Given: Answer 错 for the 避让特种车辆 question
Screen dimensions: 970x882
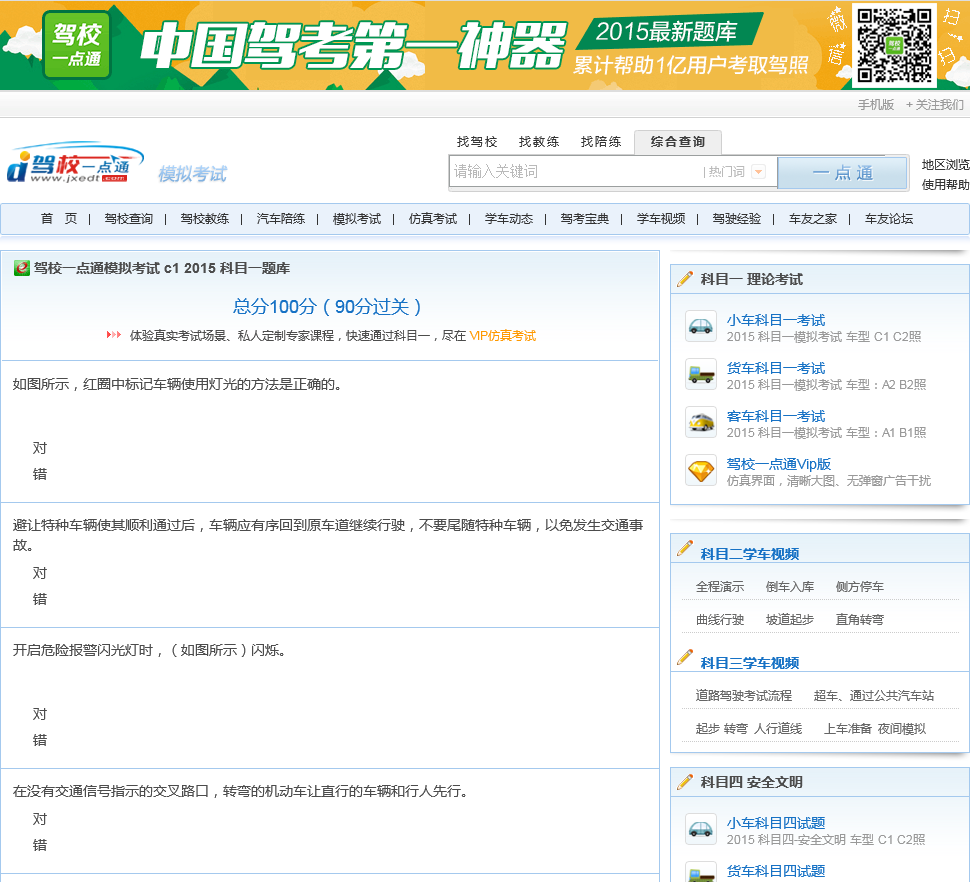Looking at the screenshot, I should [x=40, y=599].
